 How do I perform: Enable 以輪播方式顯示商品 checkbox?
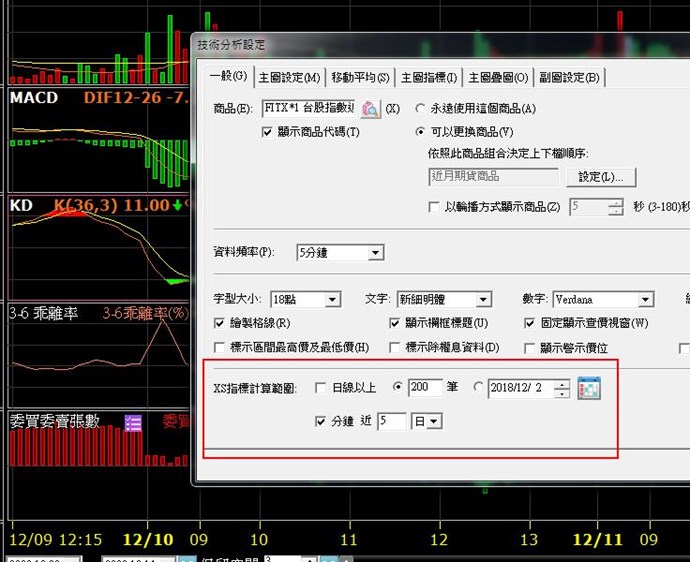pos(433,207)
